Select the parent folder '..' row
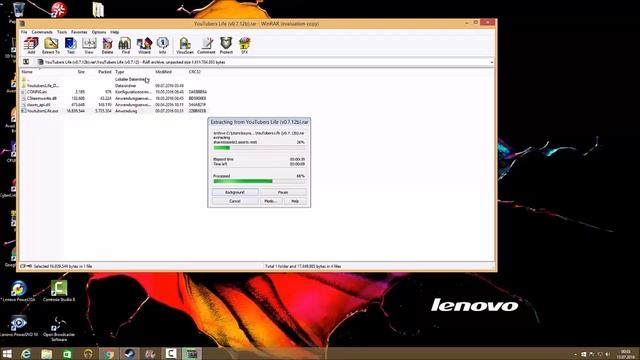 click(x=114, y=79)
